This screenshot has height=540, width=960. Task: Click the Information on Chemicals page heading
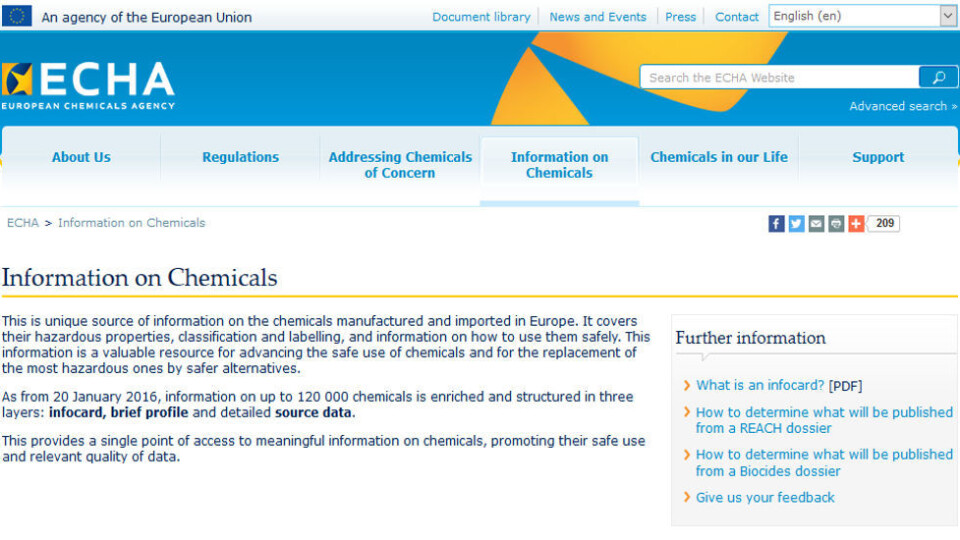(140, 278)
